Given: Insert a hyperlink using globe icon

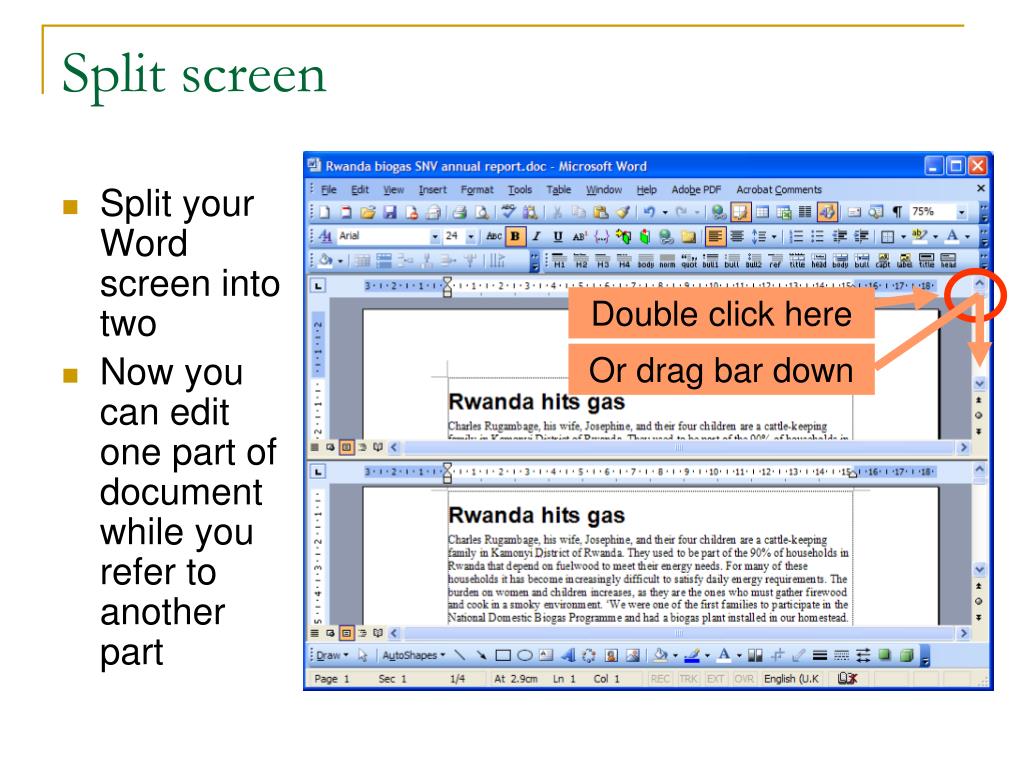Looking at the screenshot, I should (719, 212).
